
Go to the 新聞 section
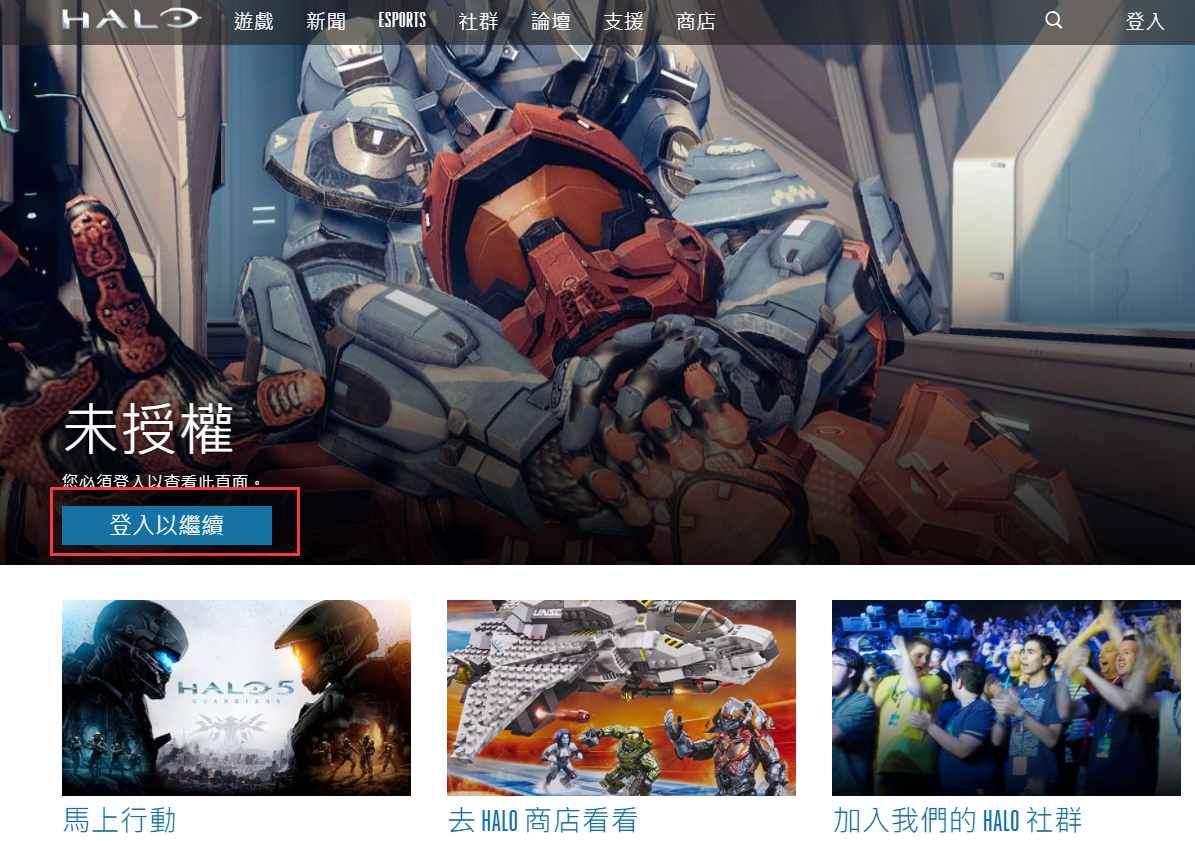[x=326, y=21]
